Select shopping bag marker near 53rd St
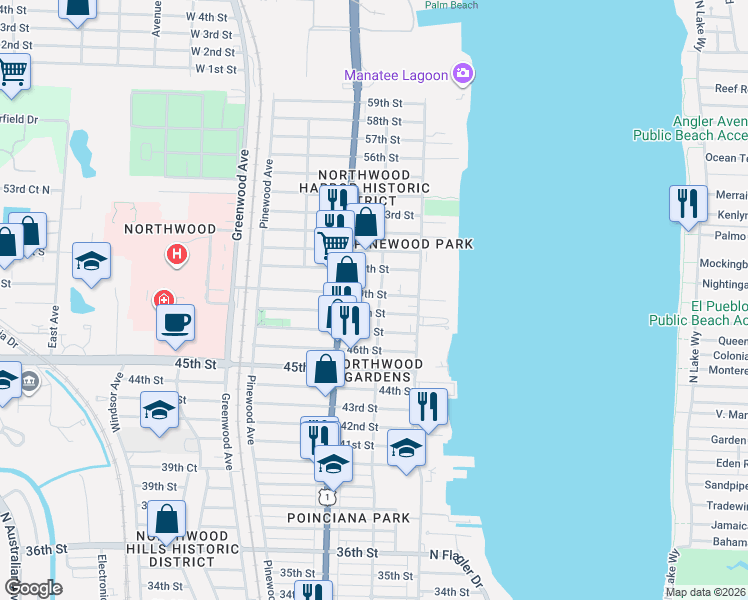Screen dimensions: 748x600 click(366, 225)
